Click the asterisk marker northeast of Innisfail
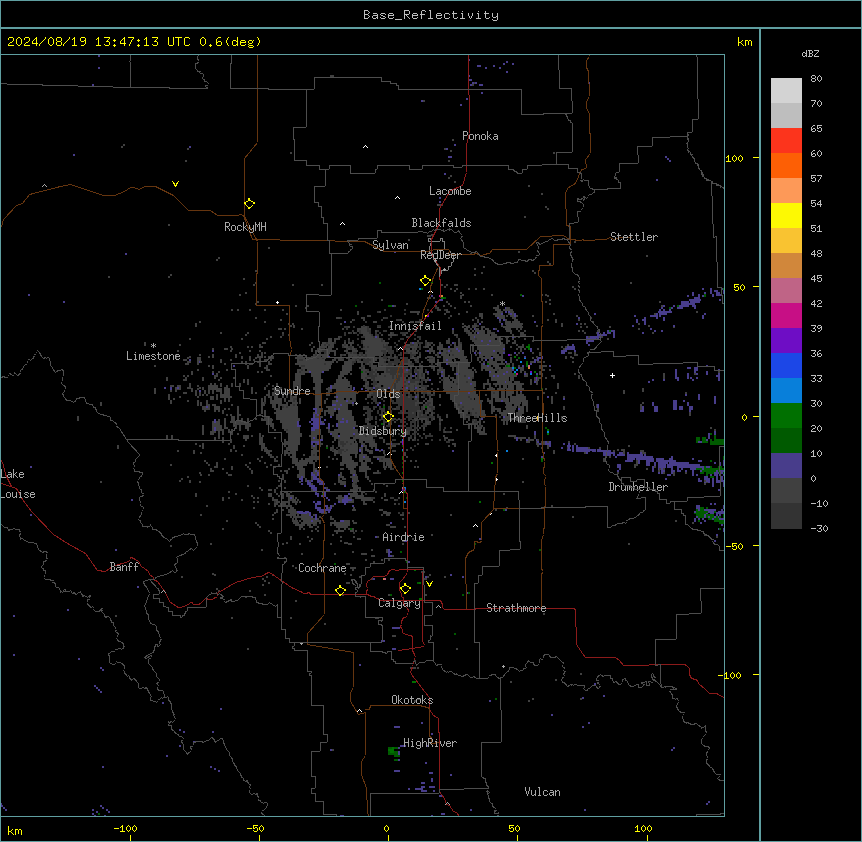This screenshot has height=842, width=862. [502, 303]
